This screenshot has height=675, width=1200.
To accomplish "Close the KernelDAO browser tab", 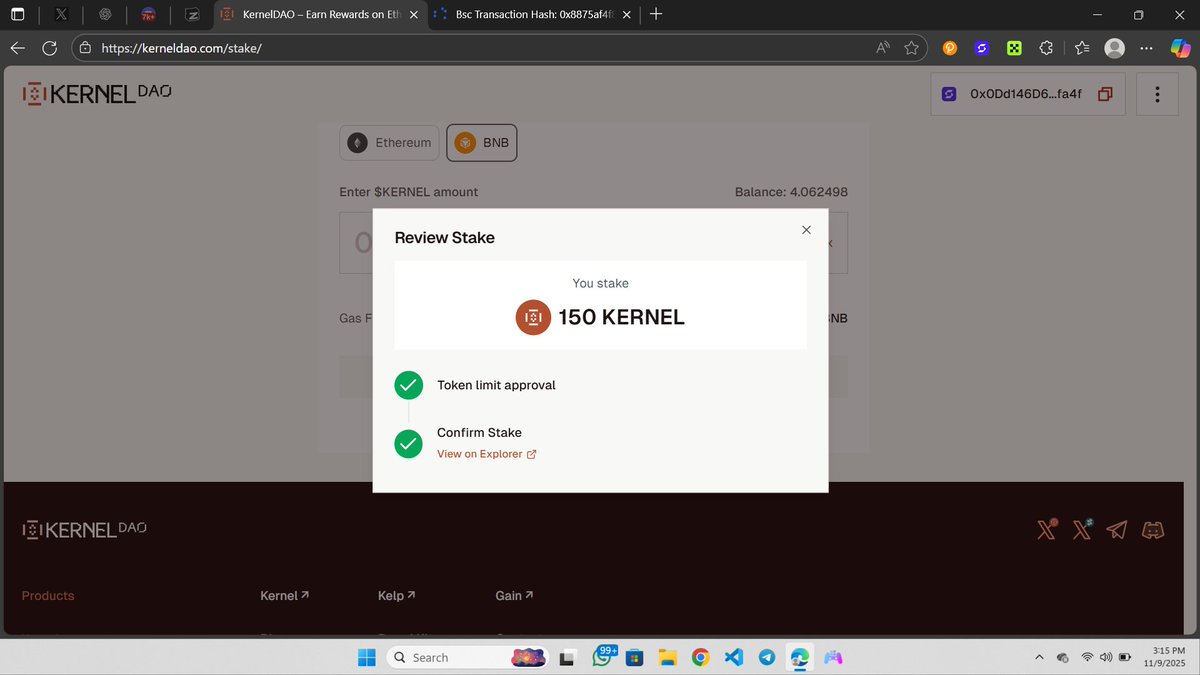I will point(413,15).
